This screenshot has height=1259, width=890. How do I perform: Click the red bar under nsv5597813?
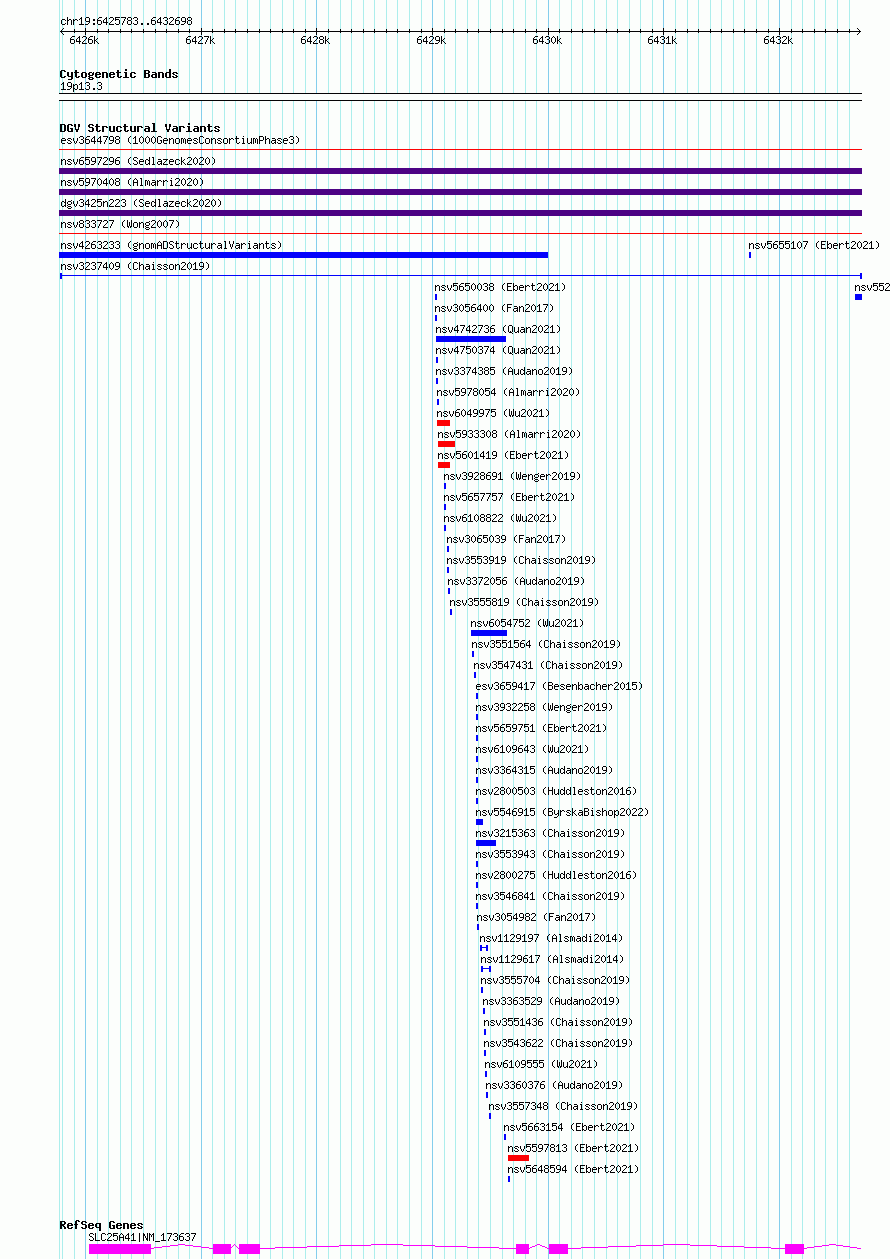518,1158
